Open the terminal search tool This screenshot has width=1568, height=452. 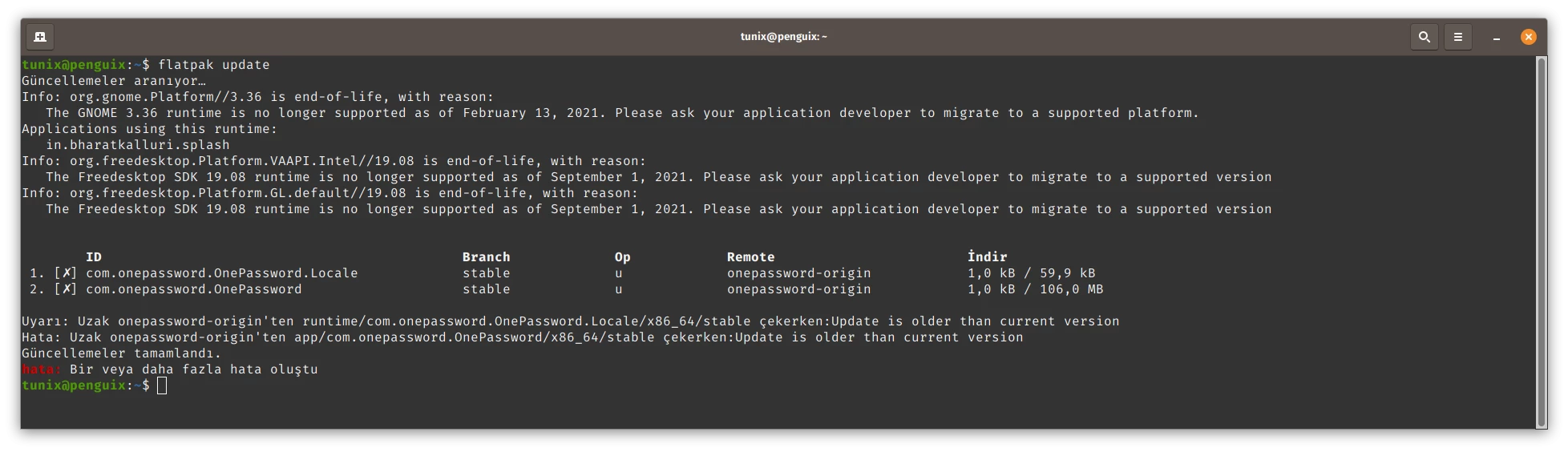[x=1425, y=37]
